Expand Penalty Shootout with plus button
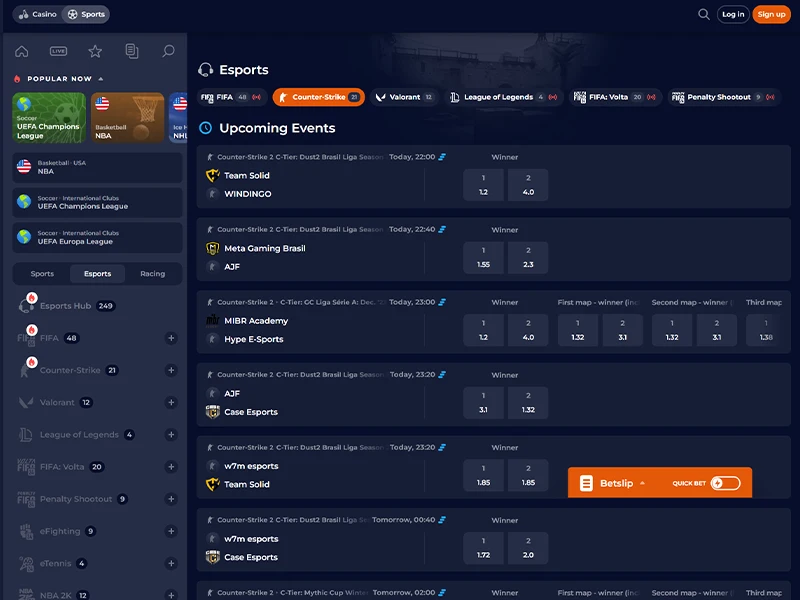 [x=171, y=499]
